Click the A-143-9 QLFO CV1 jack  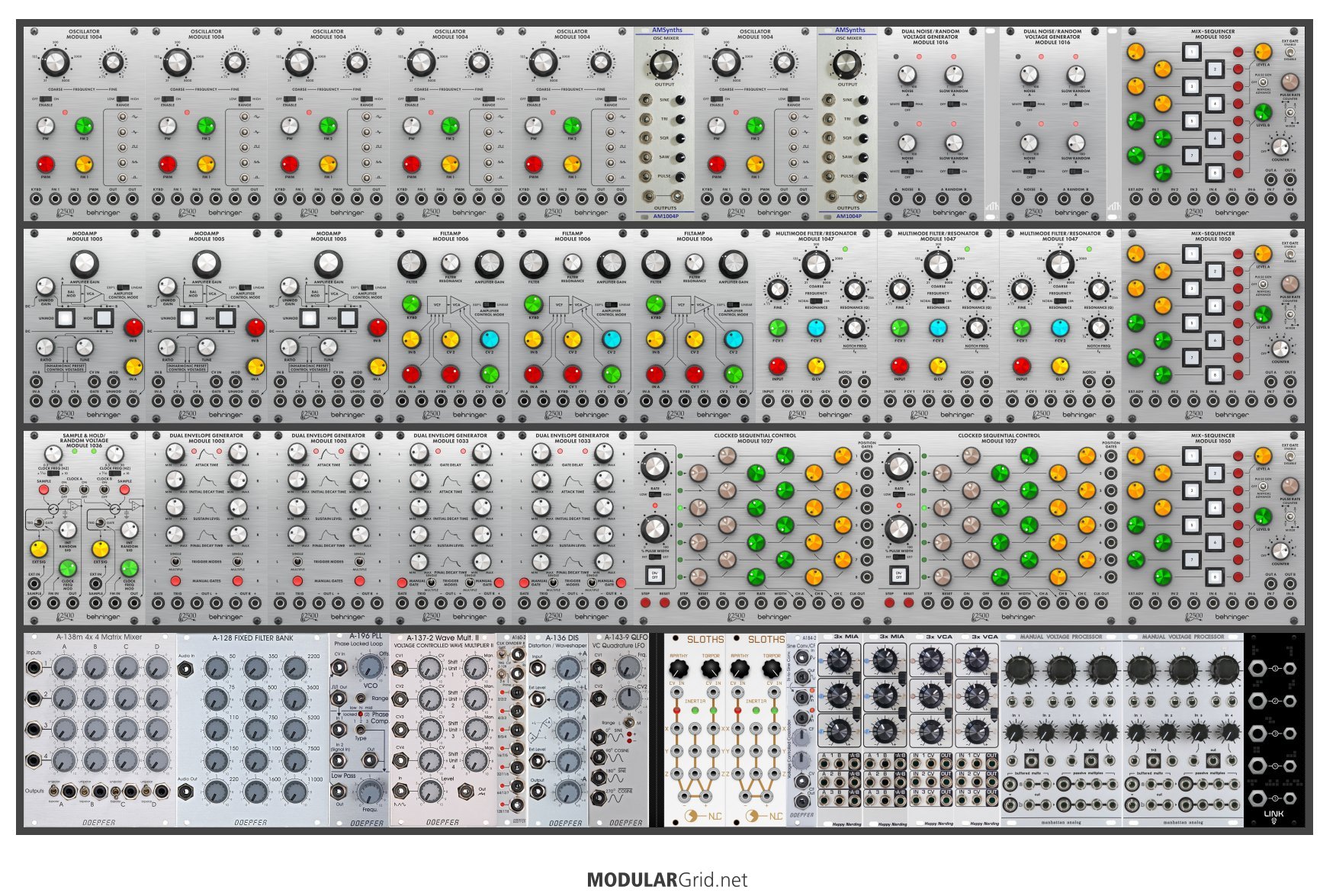click(599, 668)
